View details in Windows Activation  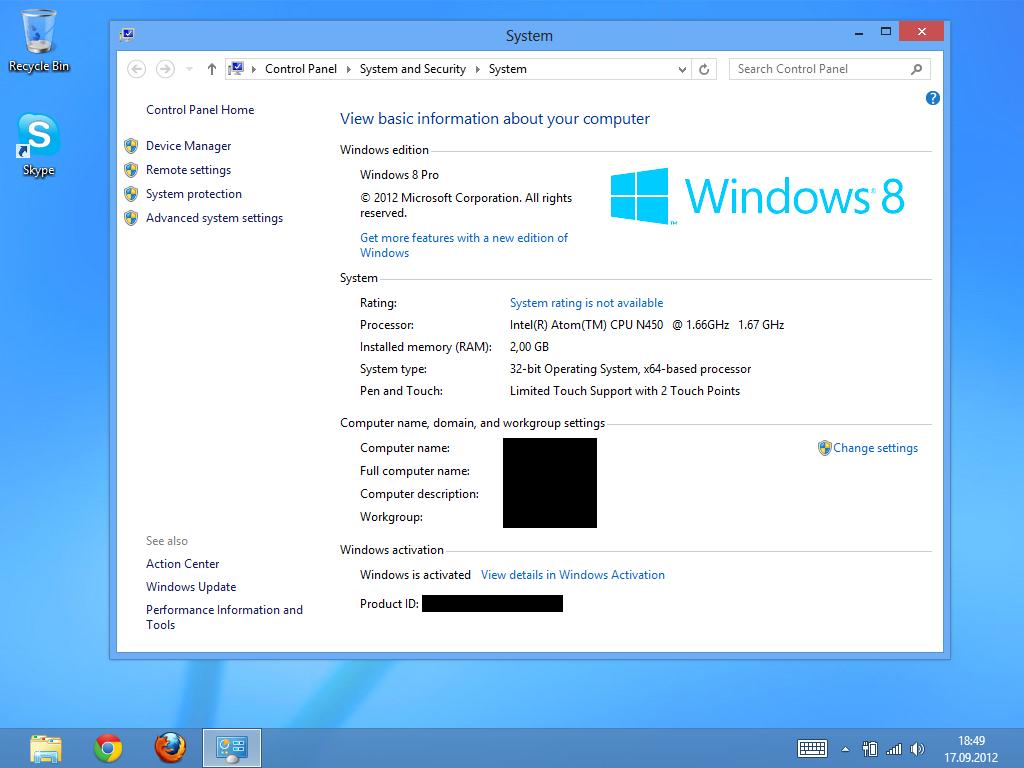pos(573,575)
